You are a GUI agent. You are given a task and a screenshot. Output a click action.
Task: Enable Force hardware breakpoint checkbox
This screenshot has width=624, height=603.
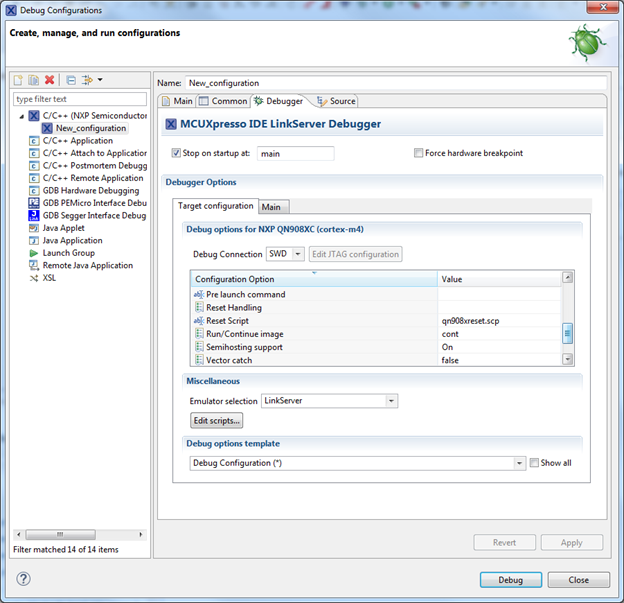point(418,153)
